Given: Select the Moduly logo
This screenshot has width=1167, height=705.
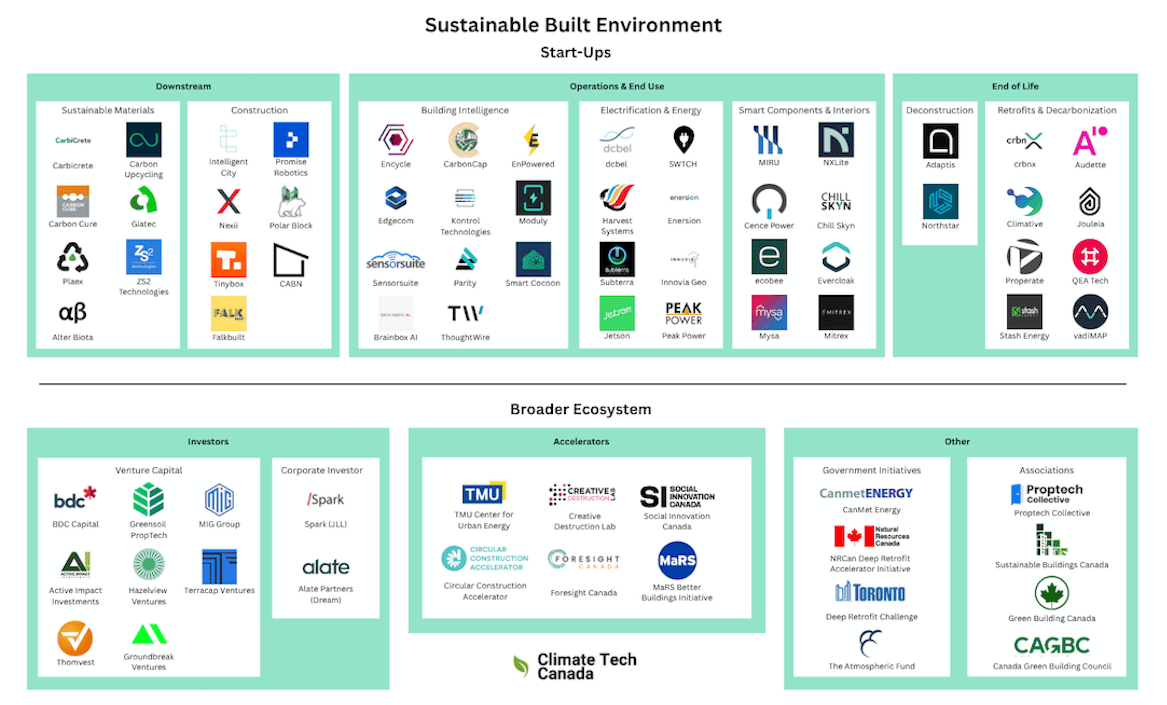Looking at the screenshot, I should [533, 198].
